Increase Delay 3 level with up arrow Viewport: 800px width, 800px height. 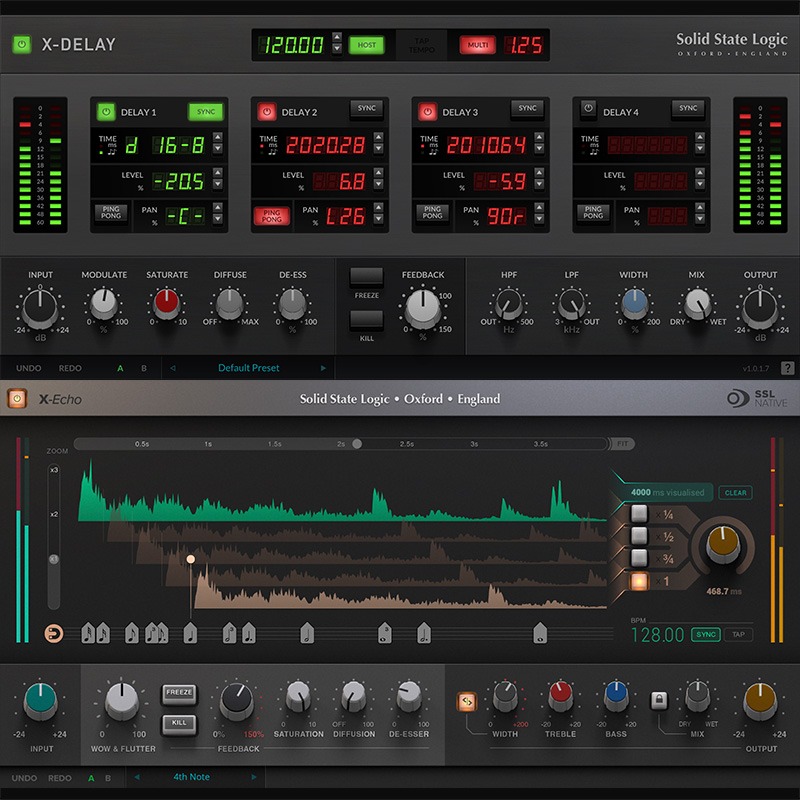tap(539, 172)
